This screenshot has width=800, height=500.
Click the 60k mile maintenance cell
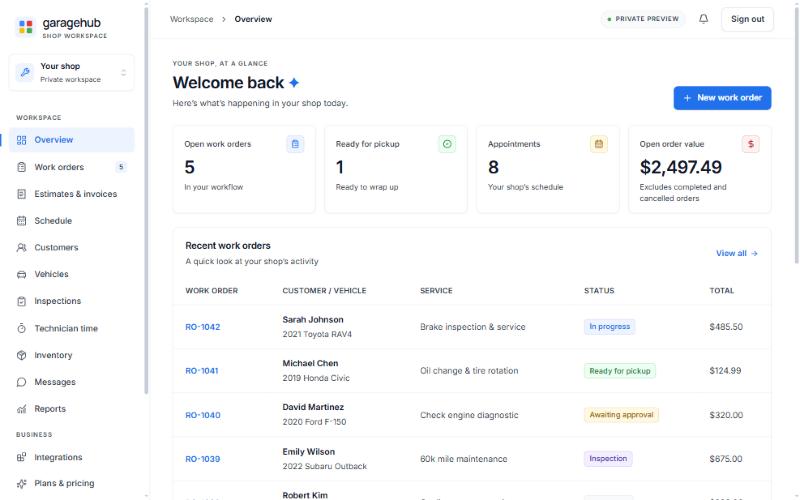[x=463, y=459]
